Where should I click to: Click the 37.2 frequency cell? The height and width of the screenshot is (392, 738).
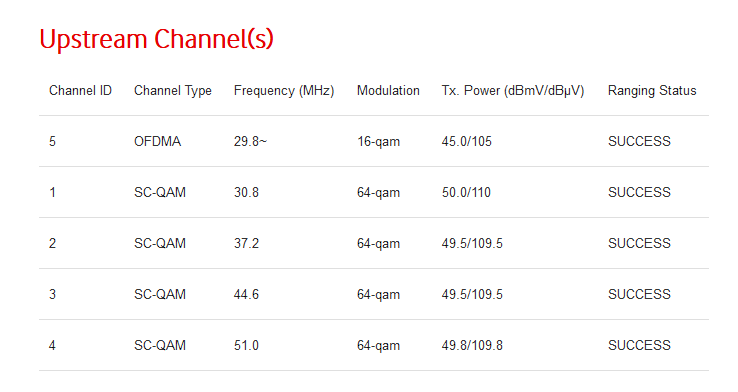246,243
